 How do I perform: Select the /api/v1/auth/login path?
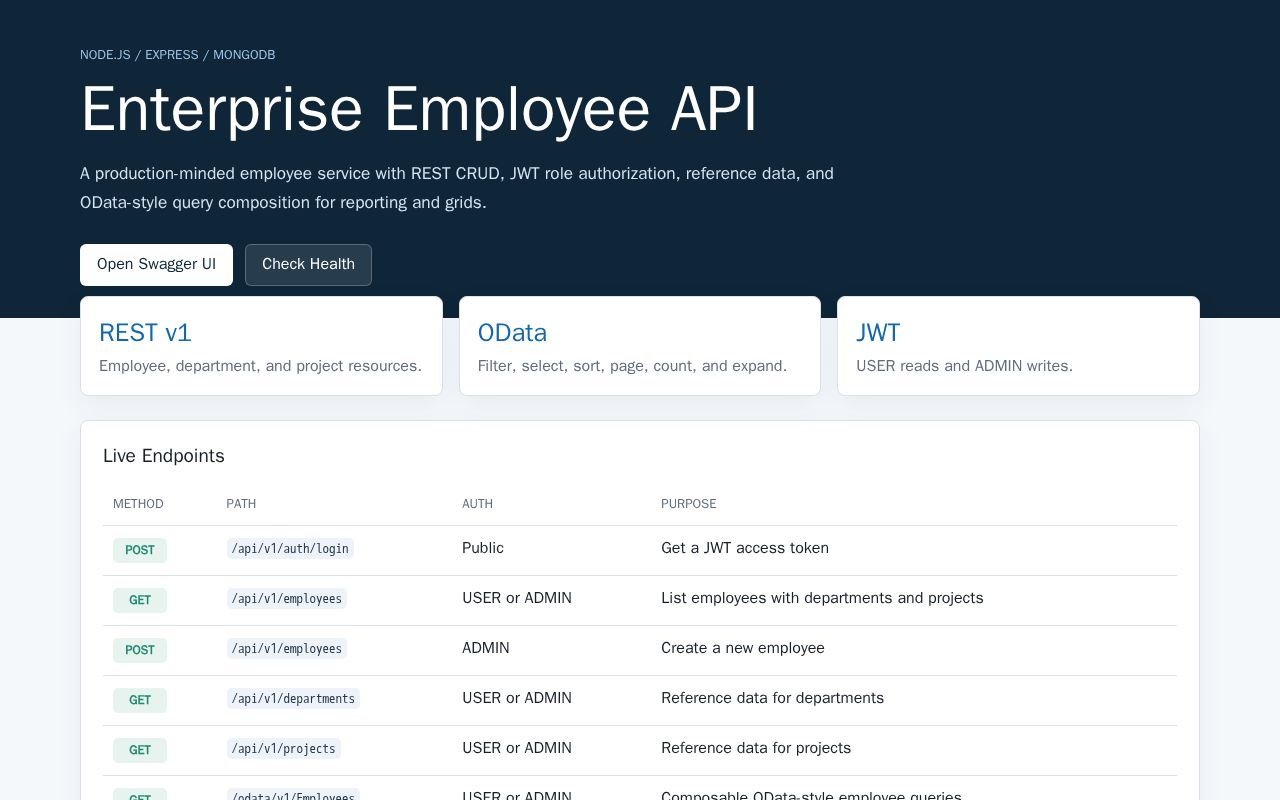290,548
